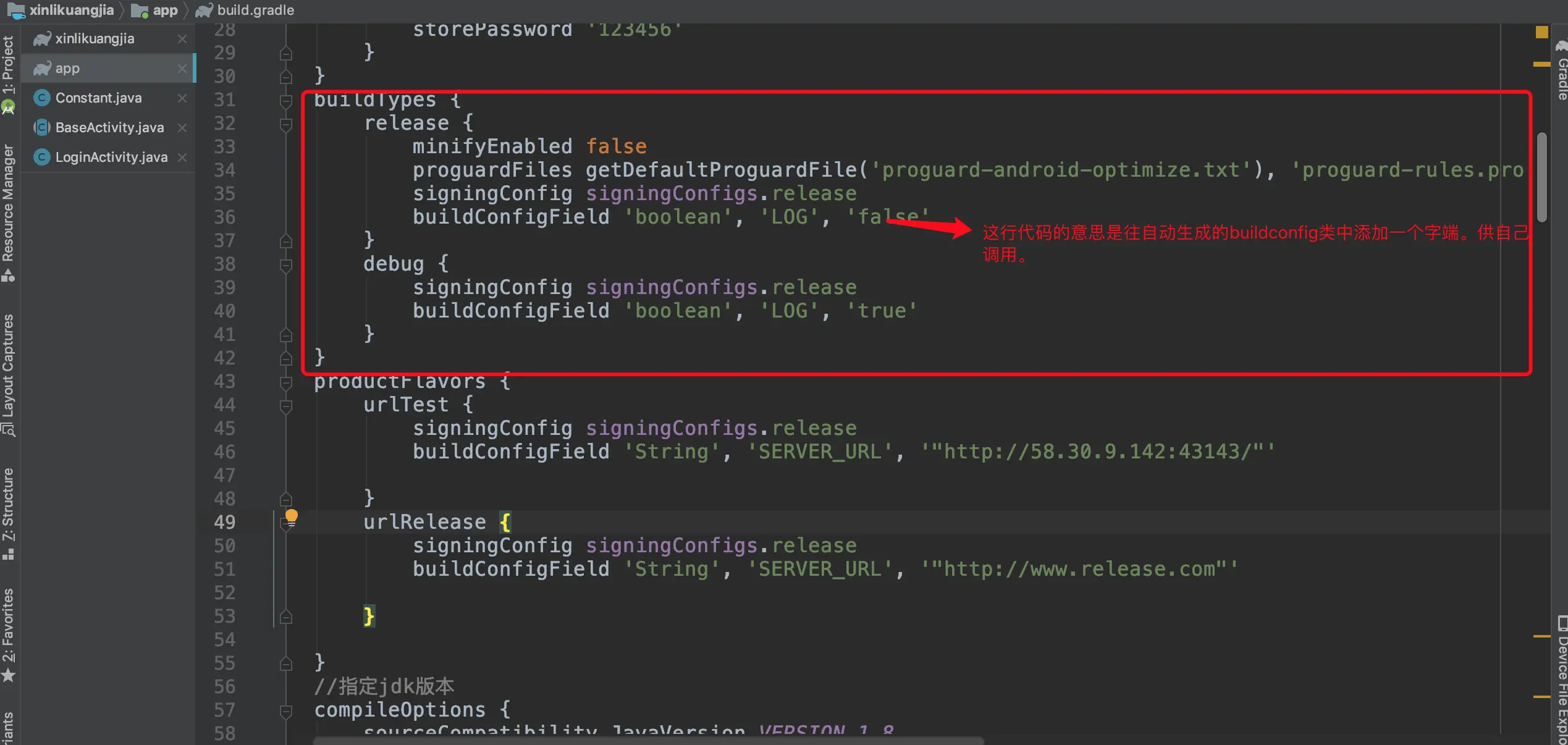Screen dimensions: 1568x745
Task: Click the yellow lightbulb intention icon
Action: [x=291, y=516]
